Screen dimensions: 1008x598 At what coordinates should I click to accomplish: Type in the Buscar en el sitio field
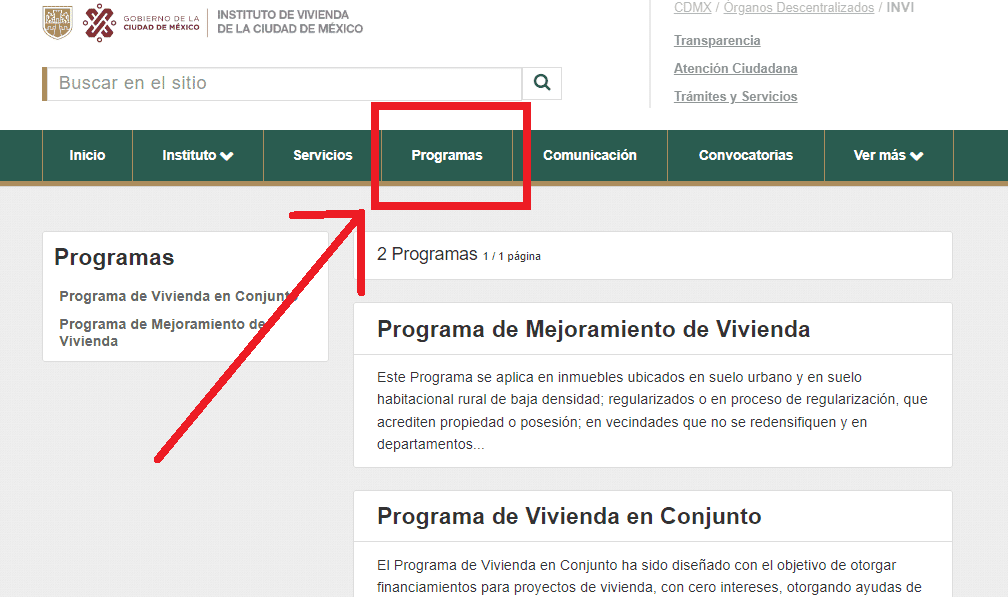pyautogui.click(x=285, y=84)
